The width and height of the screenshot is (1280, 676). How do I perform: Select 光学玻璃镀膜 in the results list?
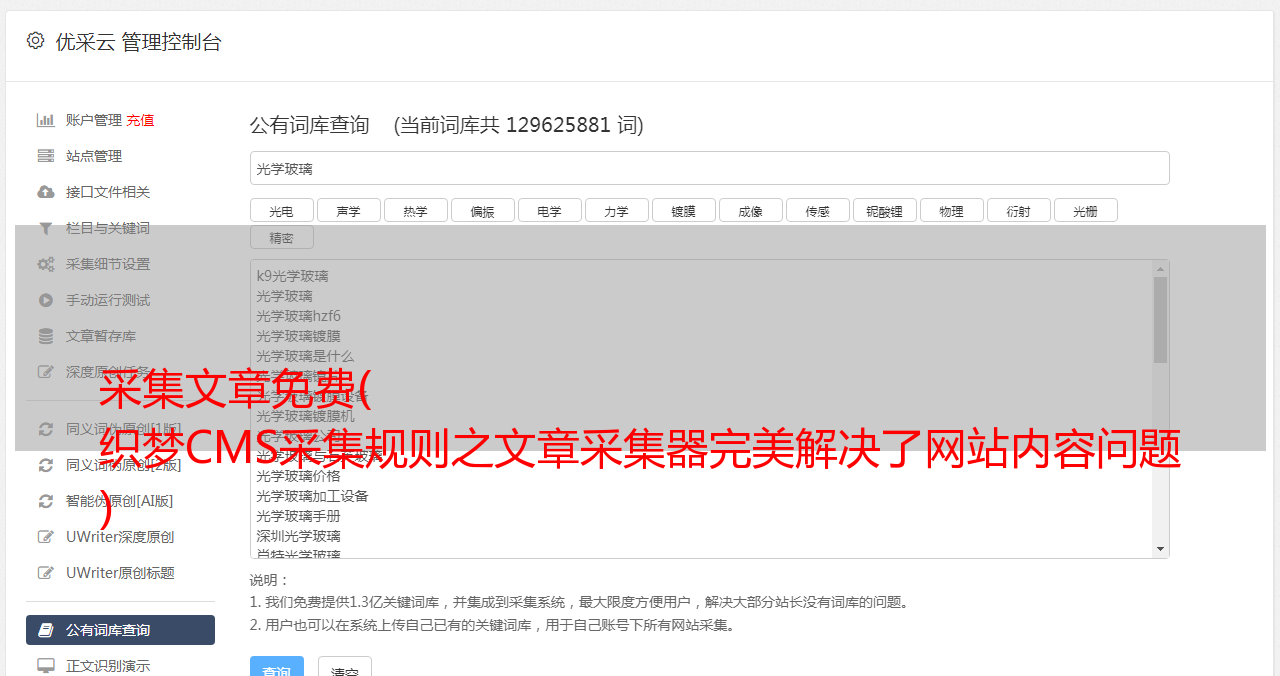298,336
